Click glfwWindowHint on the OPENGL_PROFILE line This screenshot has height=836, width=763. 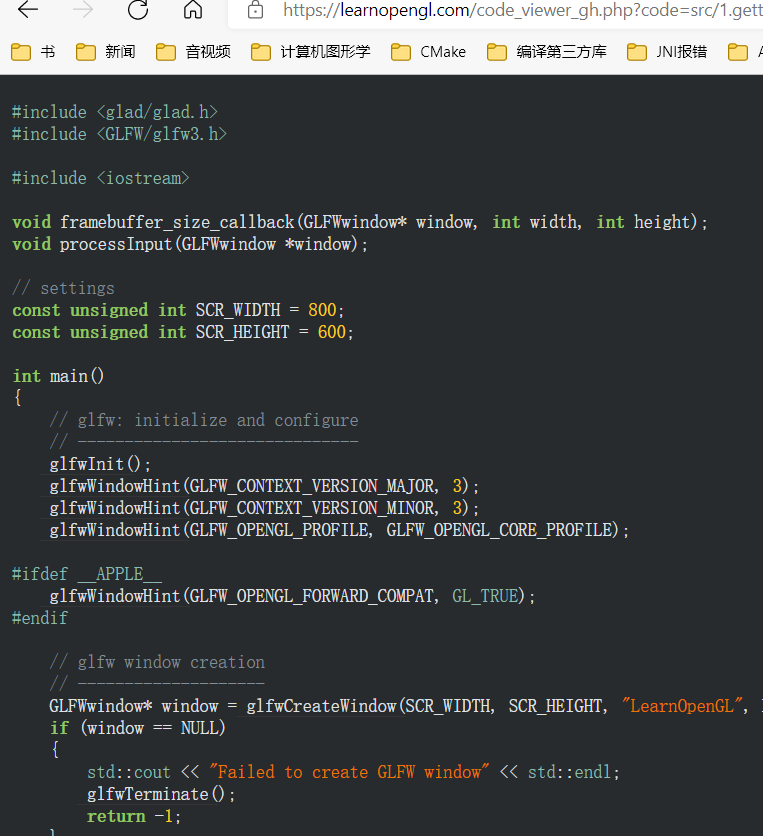coord(115,530)
